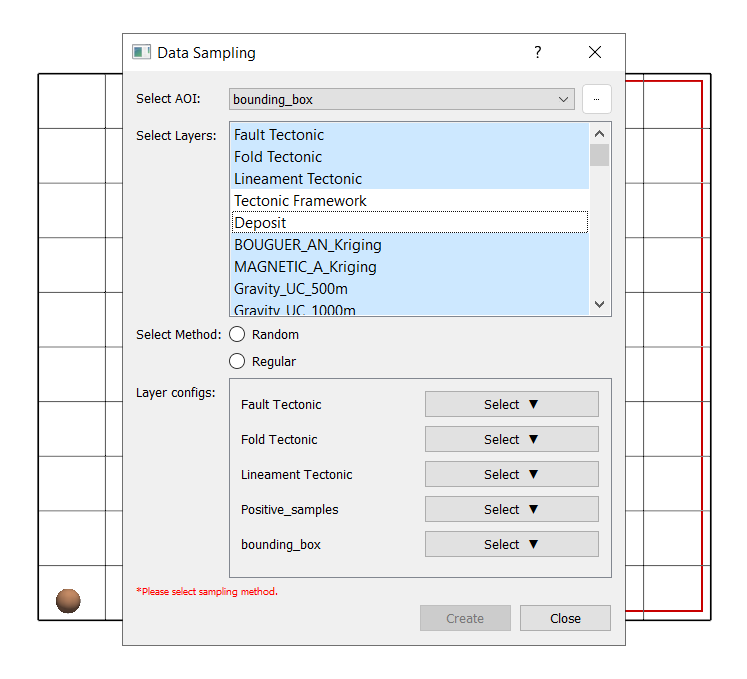Click the layer list scroll down arrow
Viewport: 747px width, 679px height.
point(599,304)
